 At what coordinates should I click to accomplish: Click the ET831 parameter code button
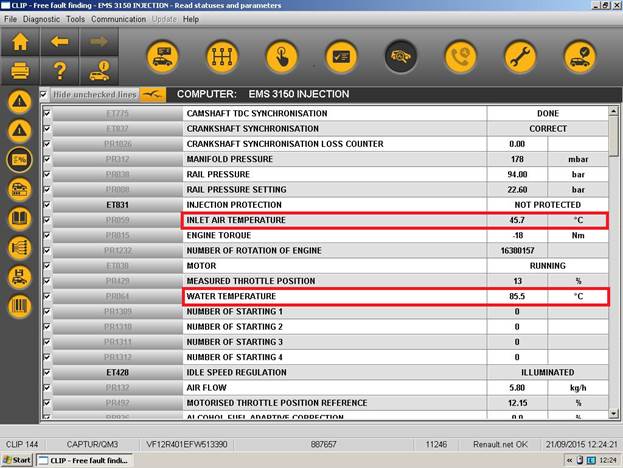pyautogui.click(x=117, y=205)
